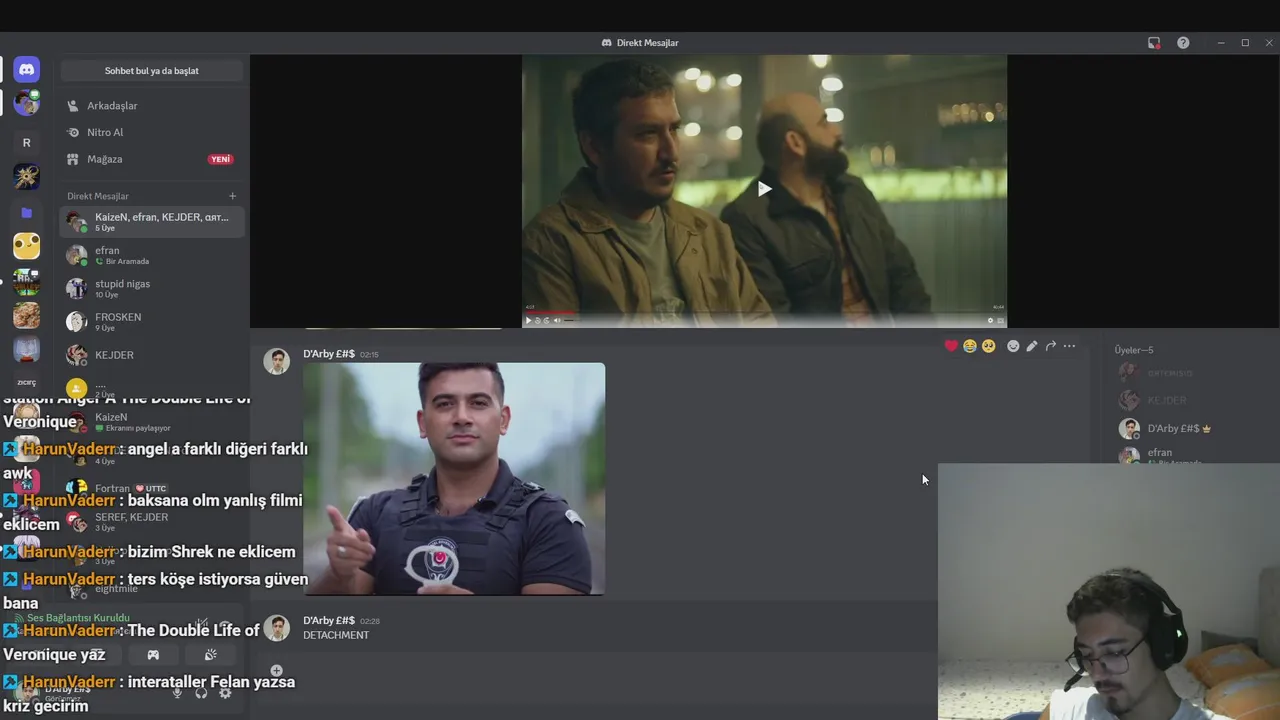1280x720 pixels.
Task: Click the plus to create a new DM
Action: [233, 196]
